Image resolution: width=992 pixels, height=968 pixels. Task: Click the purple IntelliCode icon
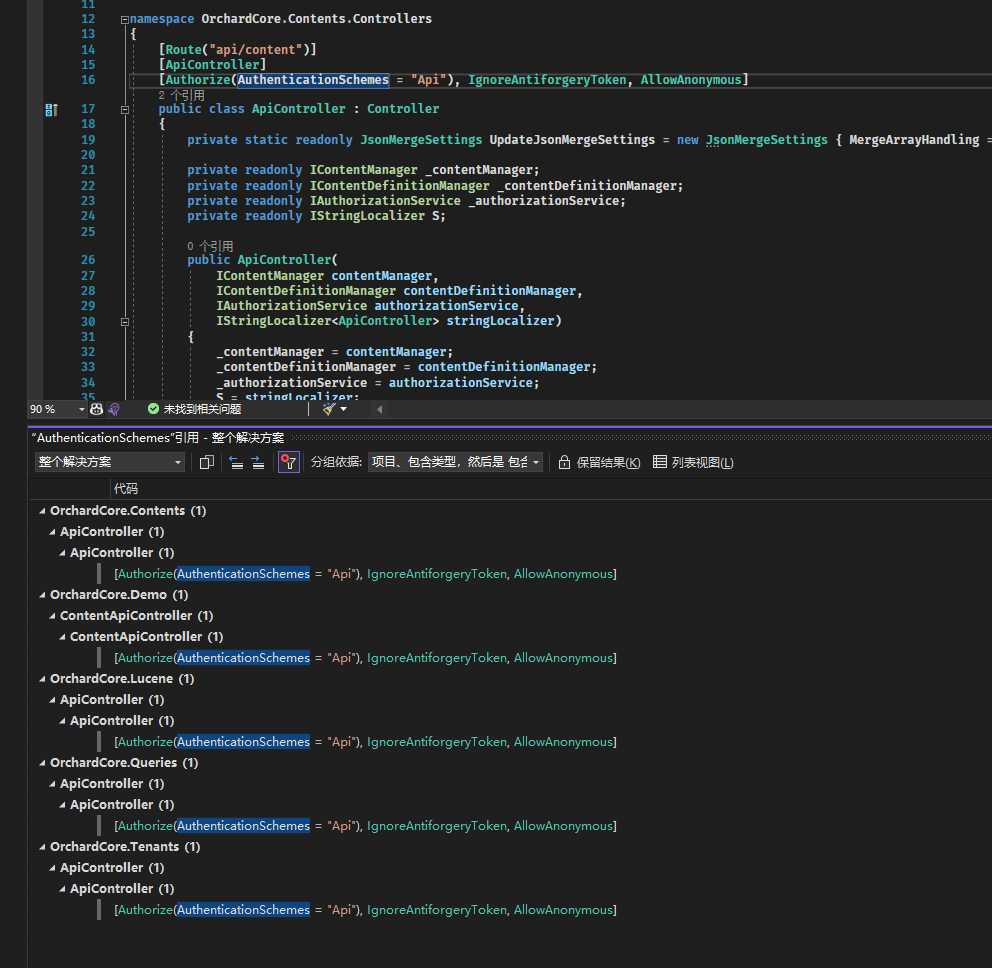pos(114,409)
